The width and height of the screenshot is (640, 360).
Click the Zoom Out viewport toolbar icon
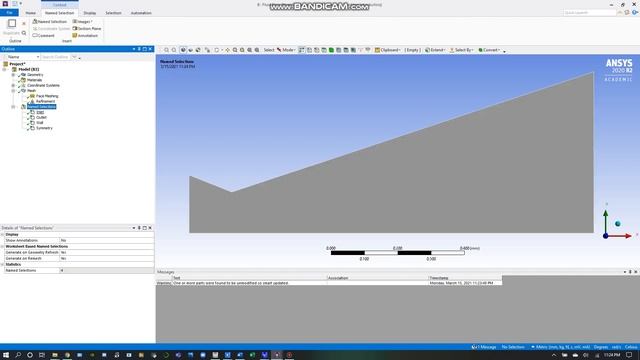pos(174,50)
